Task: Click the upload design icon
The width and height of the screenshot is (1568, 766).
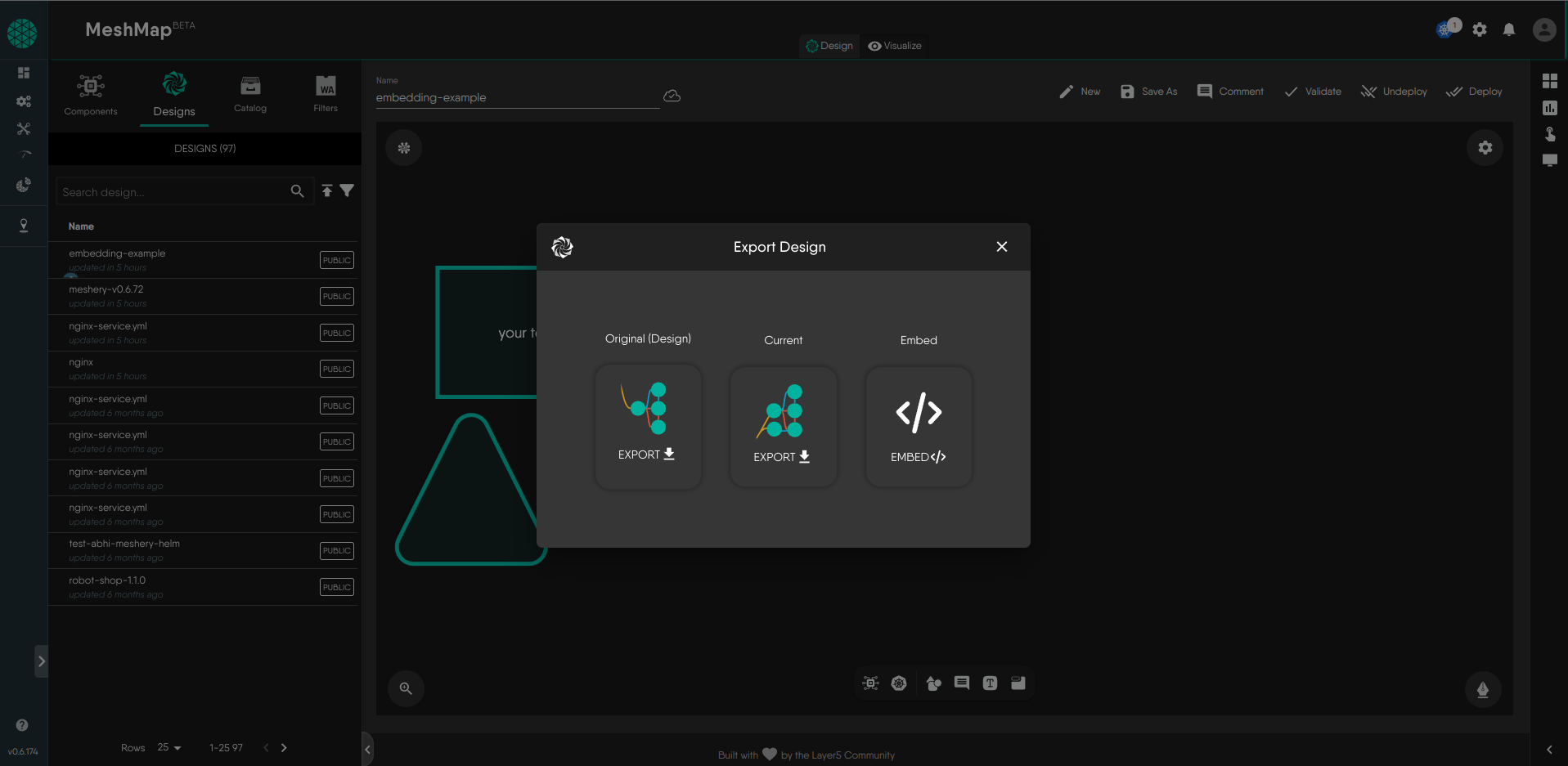Action: (327, 190)
